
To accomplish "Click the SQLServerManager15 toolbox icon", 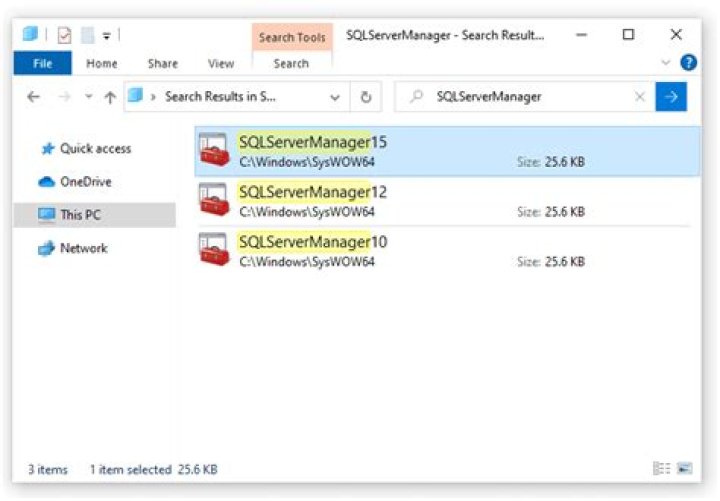I will pyautogui.click(x=214, y=150).
